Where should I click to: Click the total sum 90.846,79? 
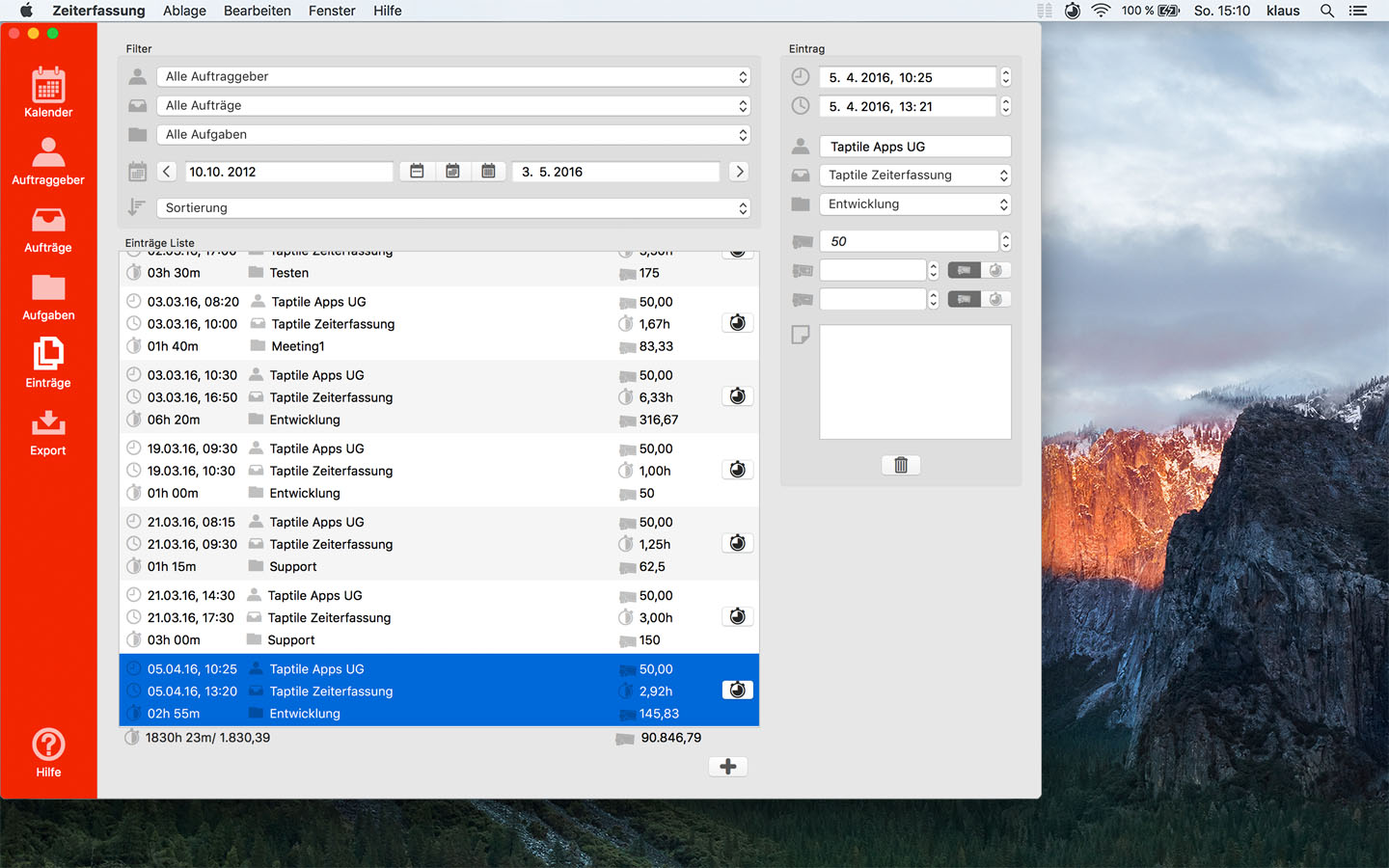671,738
